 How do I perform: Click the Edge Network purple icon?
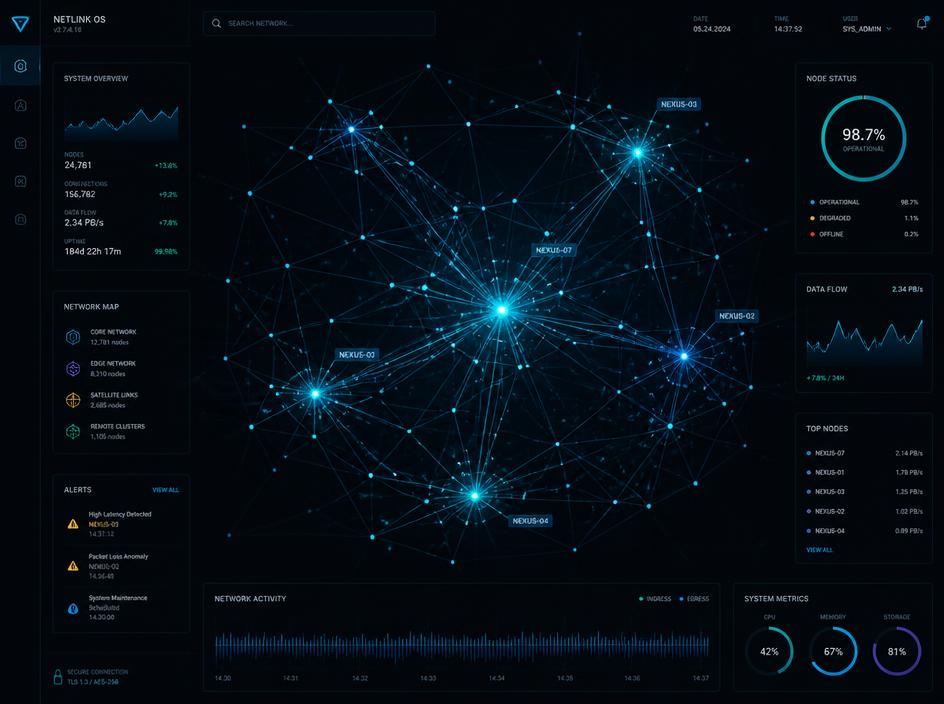pyautogui.click(x=73, y=369)
